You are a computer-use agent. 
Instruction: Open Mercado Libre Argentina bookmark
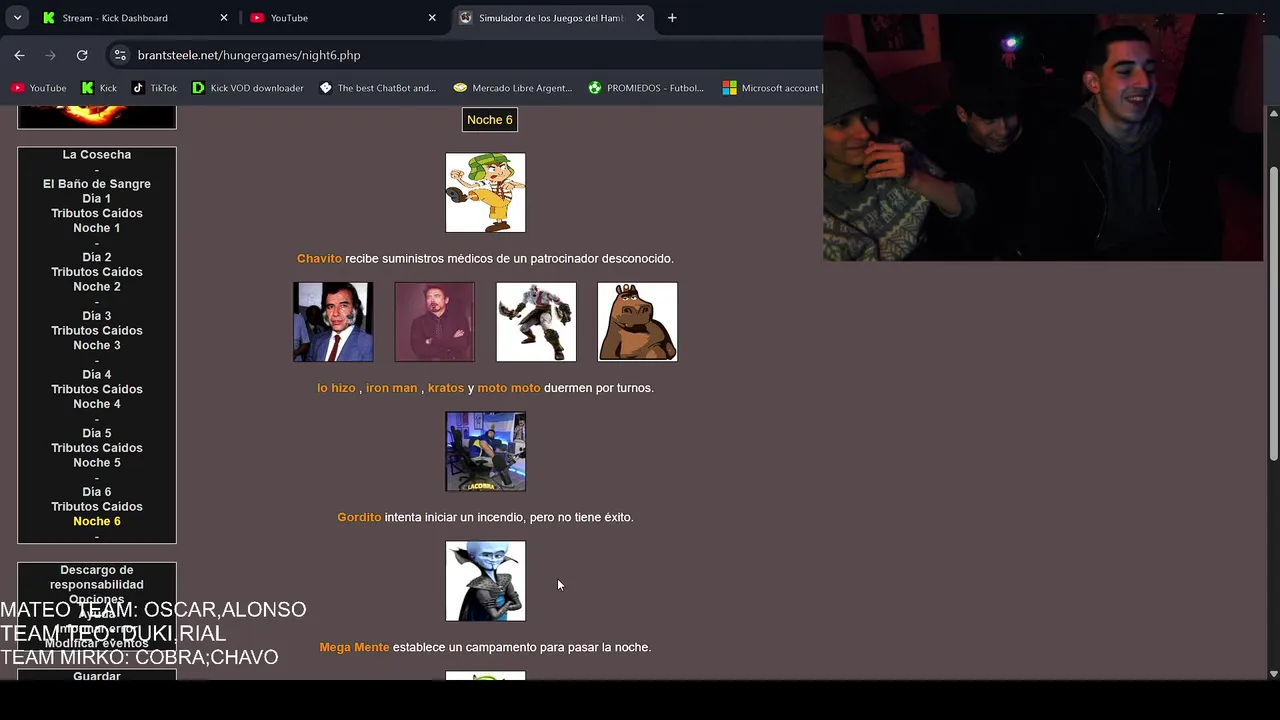[513, 88]
